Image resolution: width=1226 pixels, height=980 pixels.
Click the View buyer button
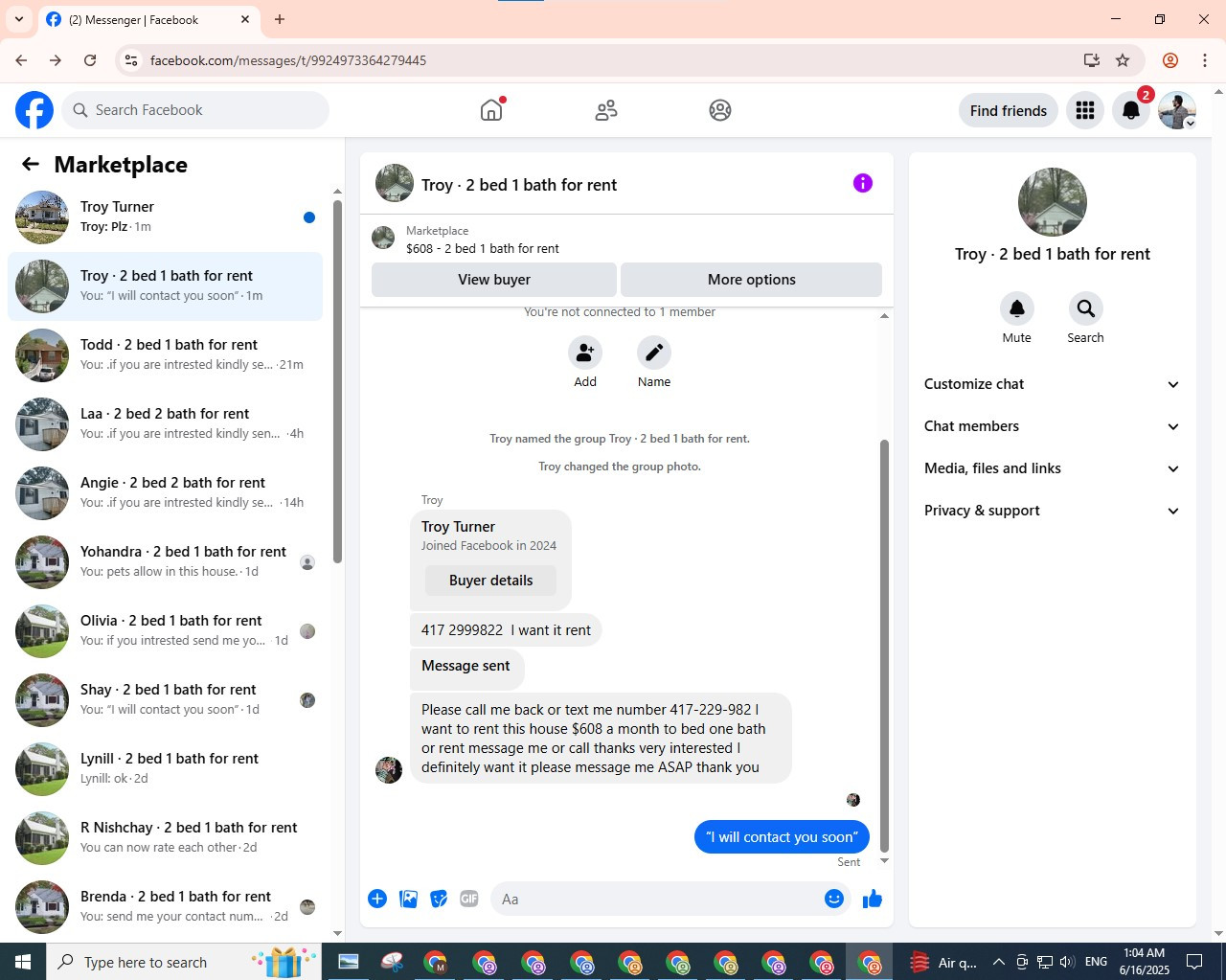494,280
